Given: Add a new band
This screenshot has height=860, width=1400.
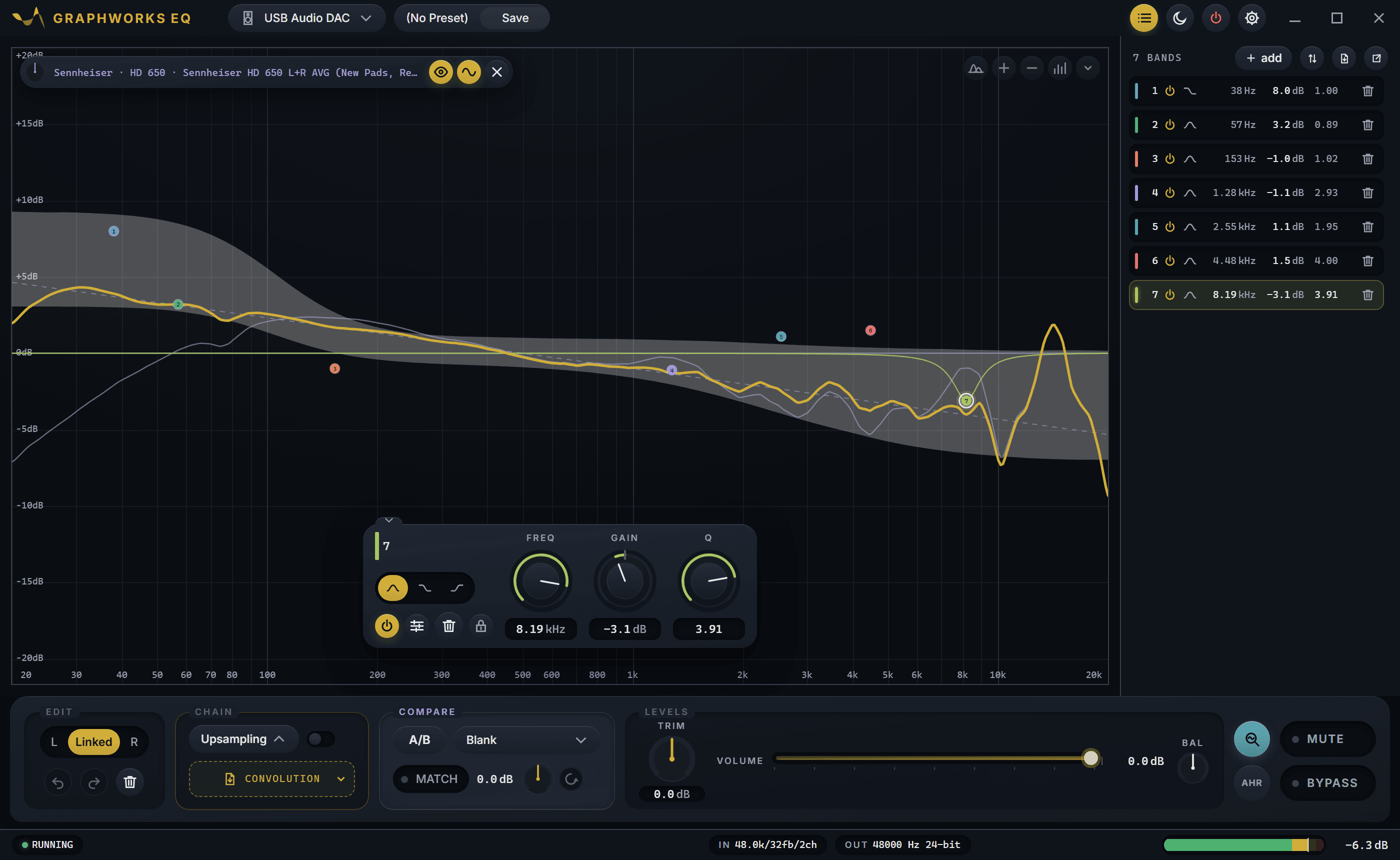Looking at the screenshot, I should pos(1263,58).
